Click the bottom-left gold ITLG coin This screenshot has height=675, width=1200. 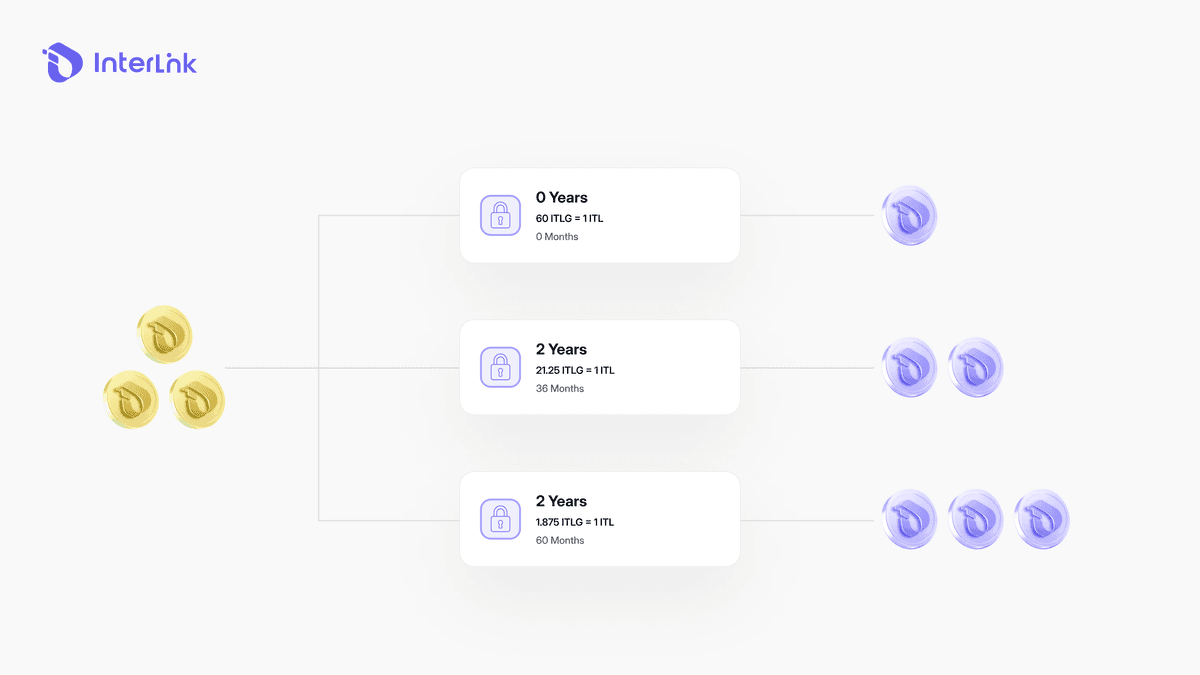point(132,400)
